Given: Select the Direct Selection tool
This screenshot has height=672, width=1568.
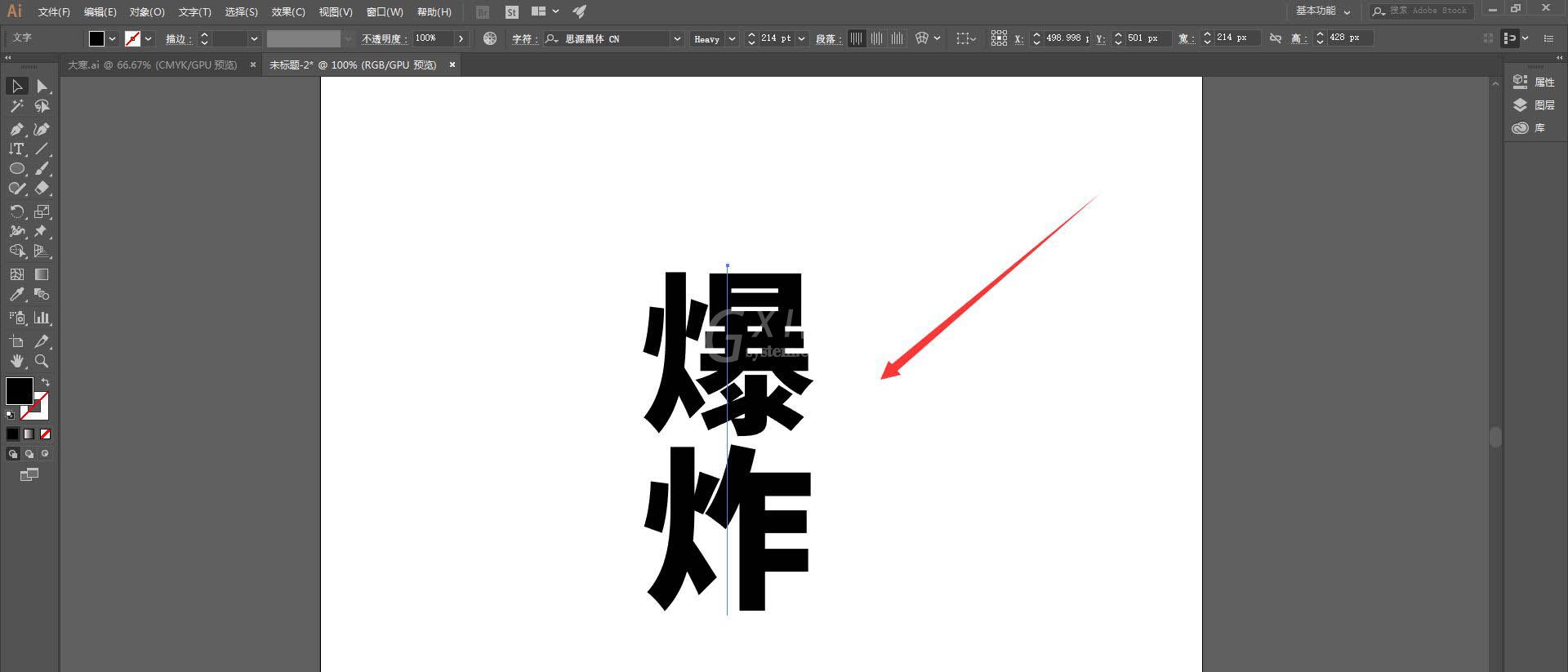Looking at the screenshot, I should click(x=42, y=86).
